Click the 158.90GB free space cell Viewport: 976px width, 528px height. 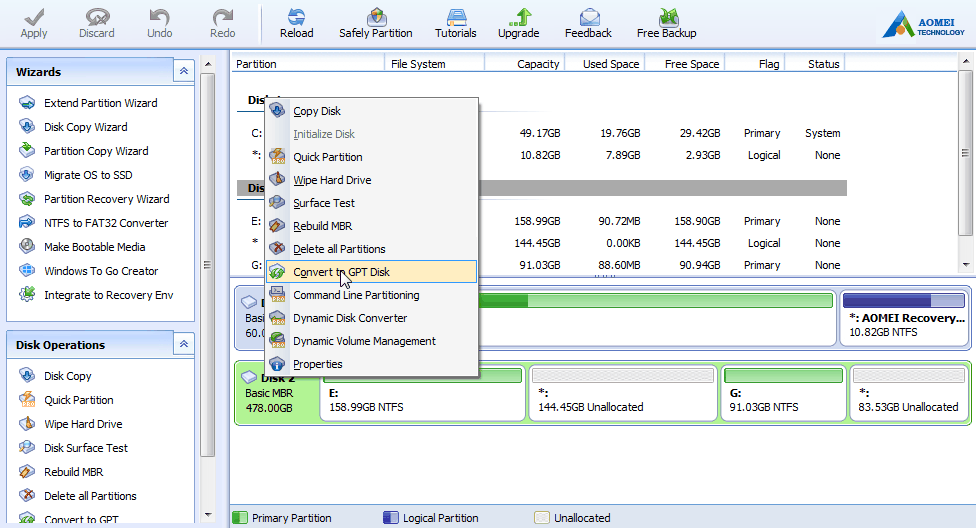click(697, 221)
